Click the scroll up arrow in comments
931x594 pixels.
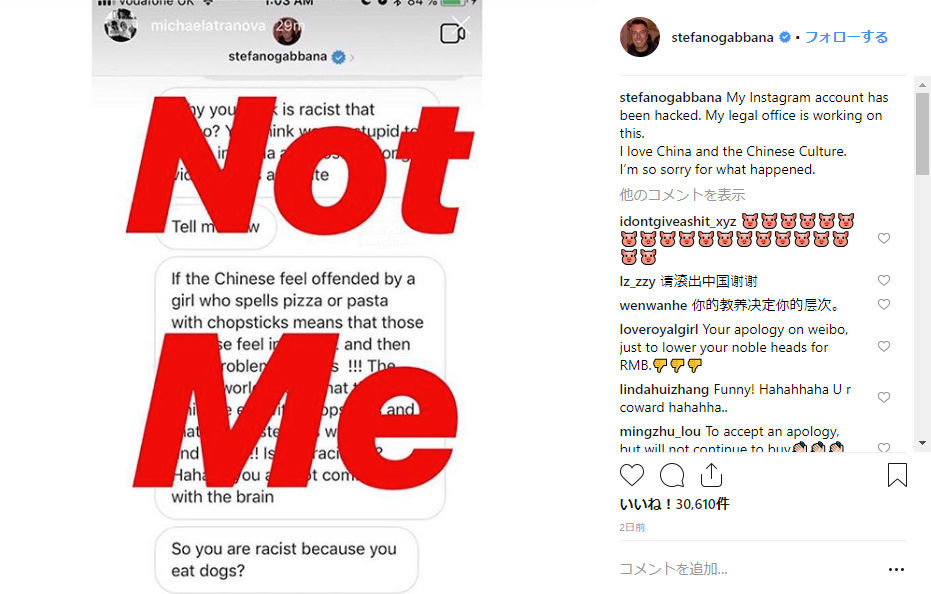click(922, 84)
